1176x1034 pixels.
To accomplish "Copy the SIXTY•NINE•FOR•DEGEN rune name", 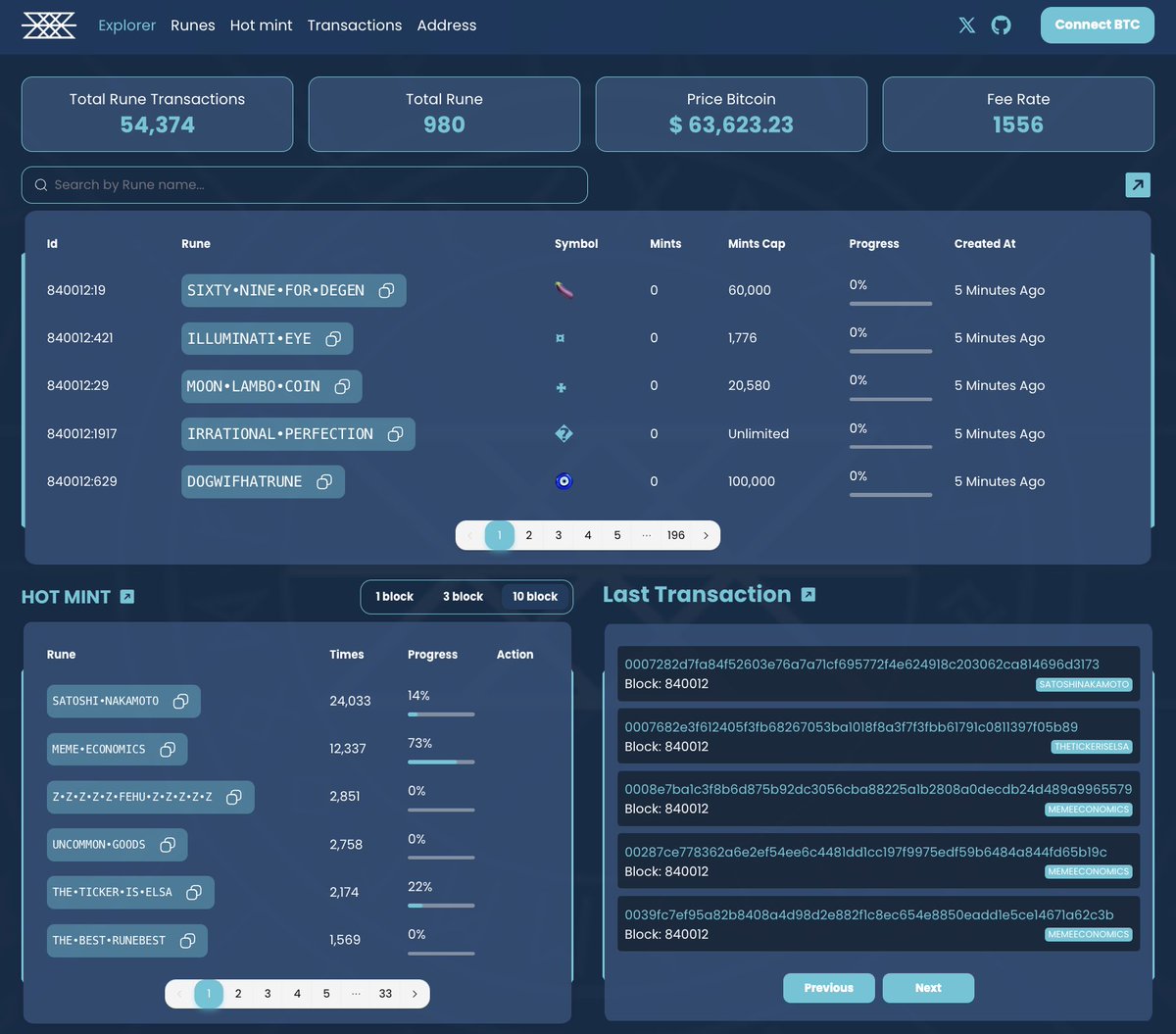I will [x=387, y=290].
